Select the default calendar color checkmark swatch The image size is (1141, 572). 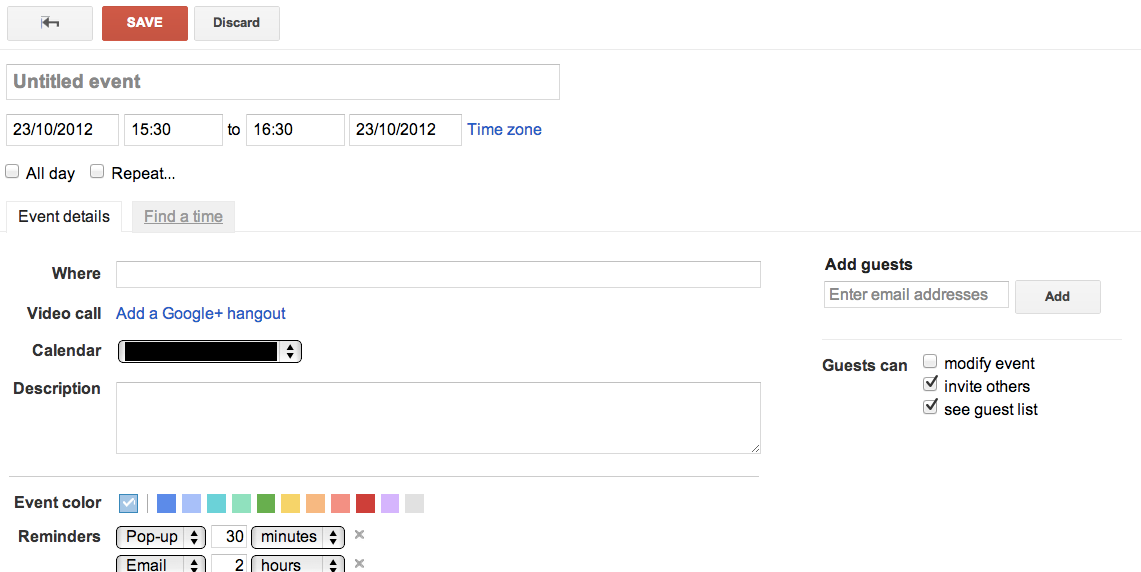click(x=128, y=503)
